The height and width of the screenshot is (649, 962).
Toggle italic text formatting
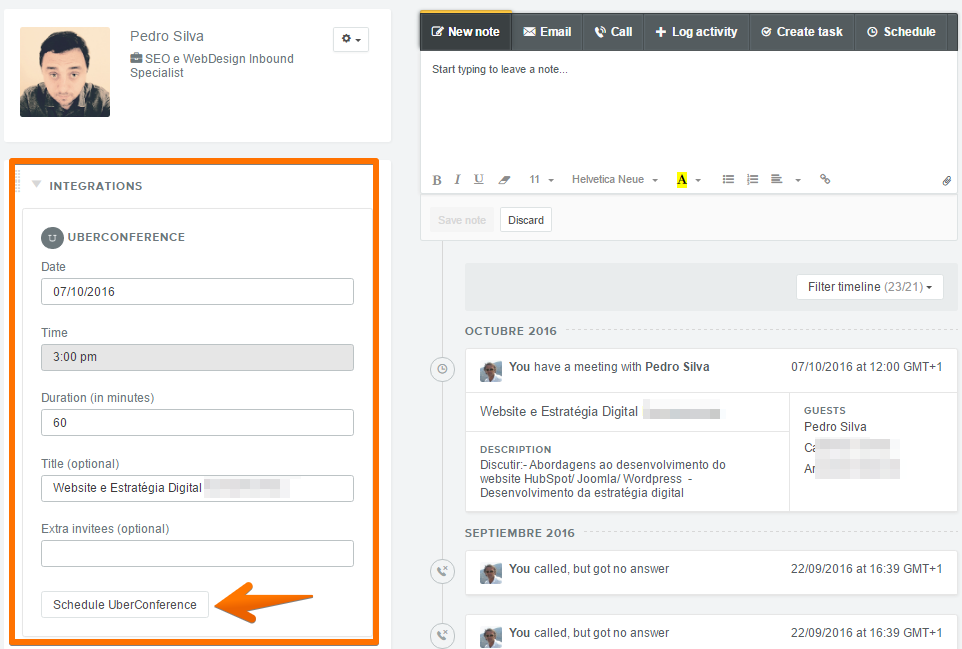[457, 180]
